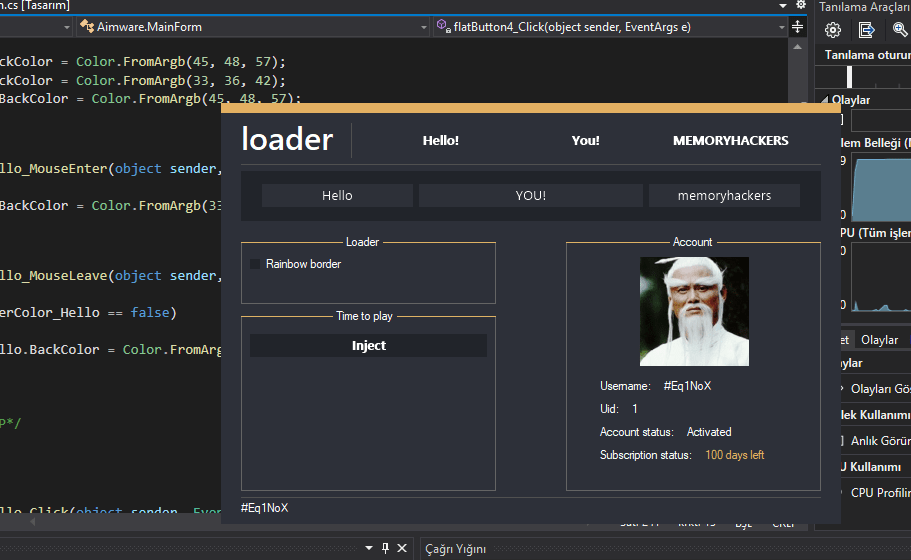Image resolution: width=911 pixels, height=560 pixels.
Task: Click the CPU usage graph
Action: pyautogui.click(x=881, y=278)
